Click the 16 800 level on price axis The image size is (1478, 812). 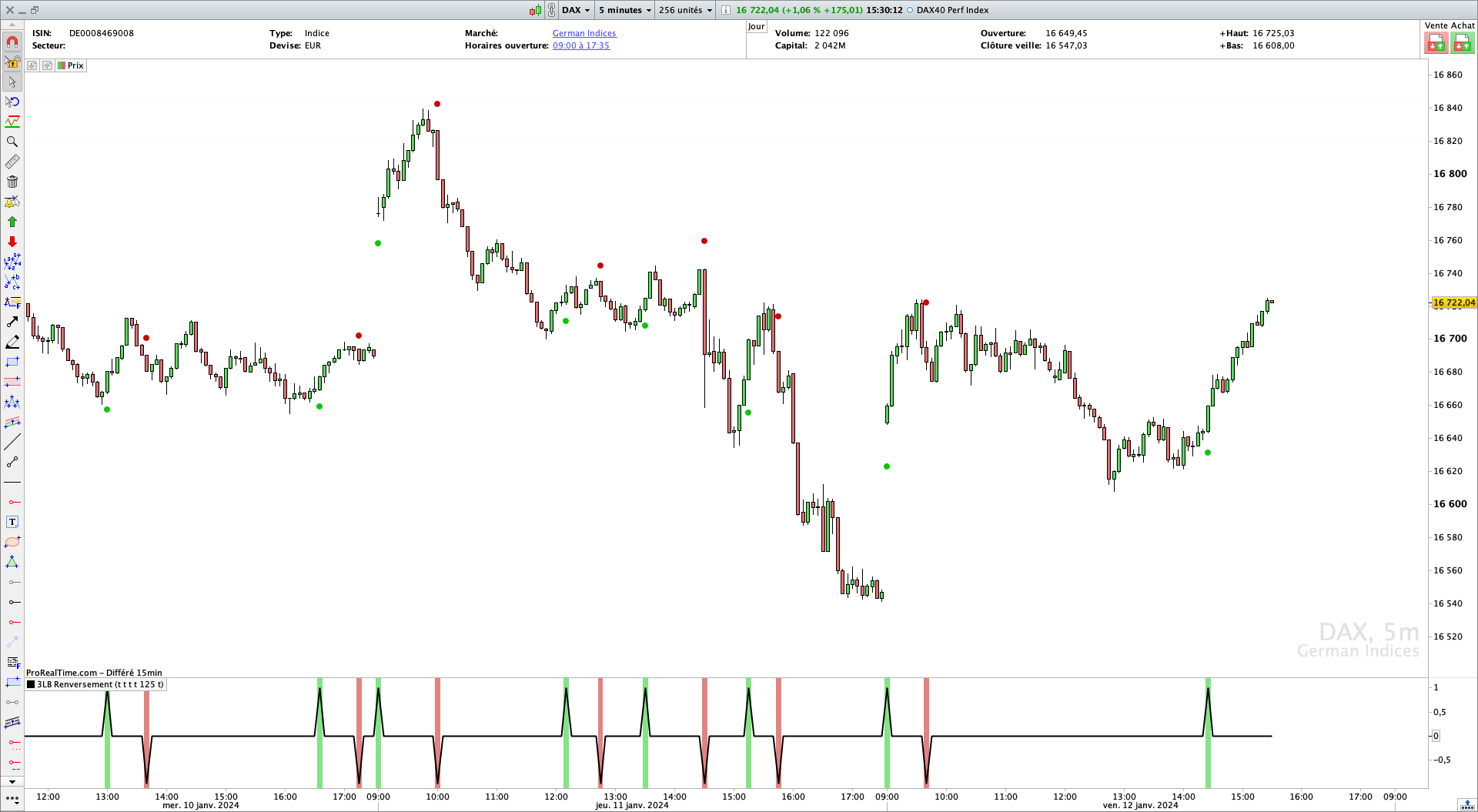[1450, 173]
